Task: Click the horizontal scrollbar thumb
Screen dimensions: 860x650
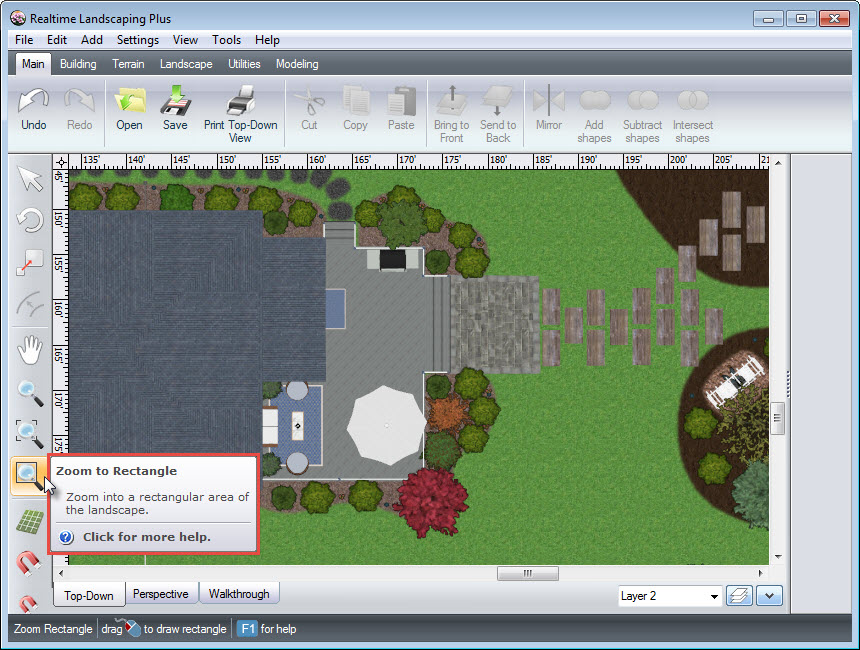Action: tap(528, 573)
